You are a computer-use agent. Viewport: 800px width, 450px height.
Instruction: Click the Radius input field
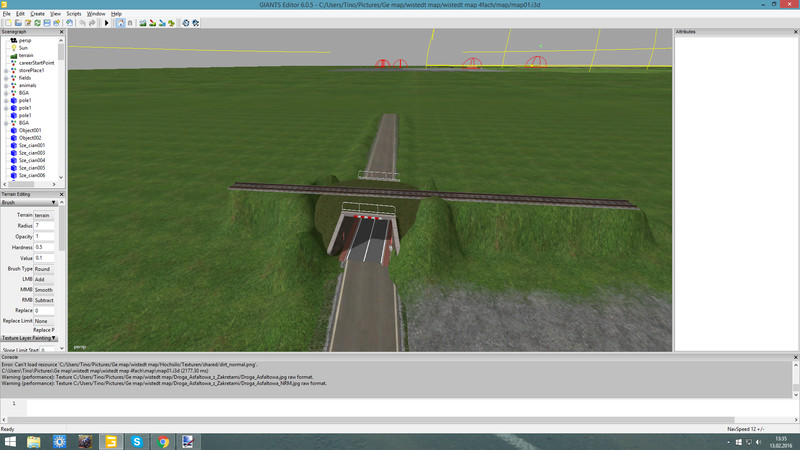tap(45, 225)
